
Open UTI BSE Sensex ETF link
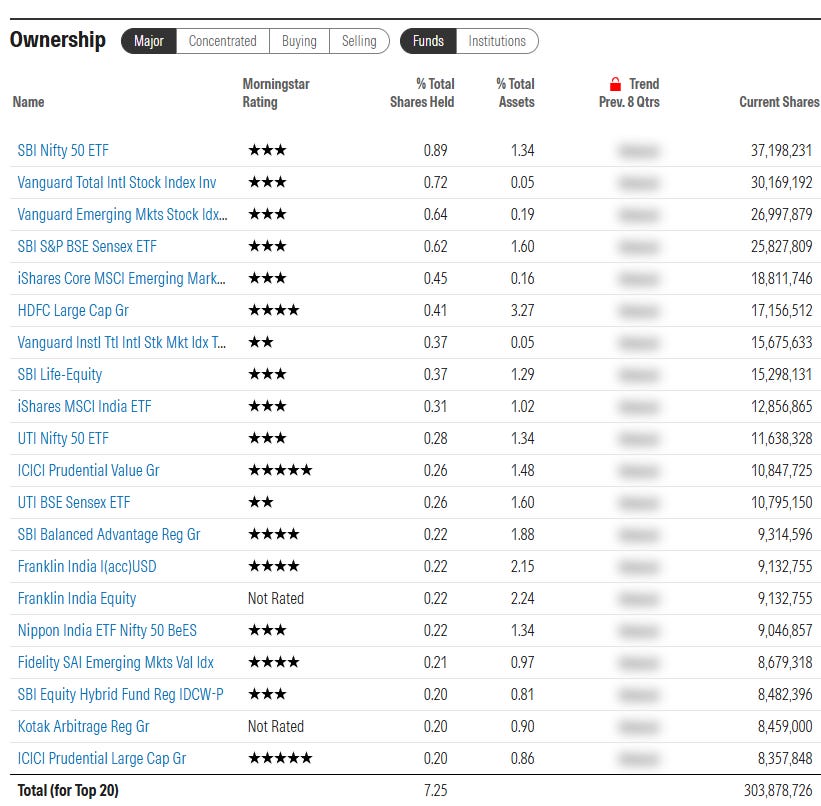(74, 502)
